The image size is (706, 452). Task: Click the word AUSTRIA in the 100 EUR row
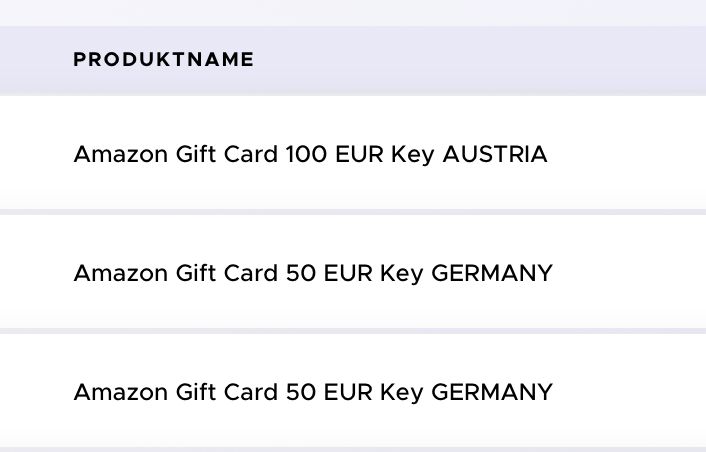495,154
